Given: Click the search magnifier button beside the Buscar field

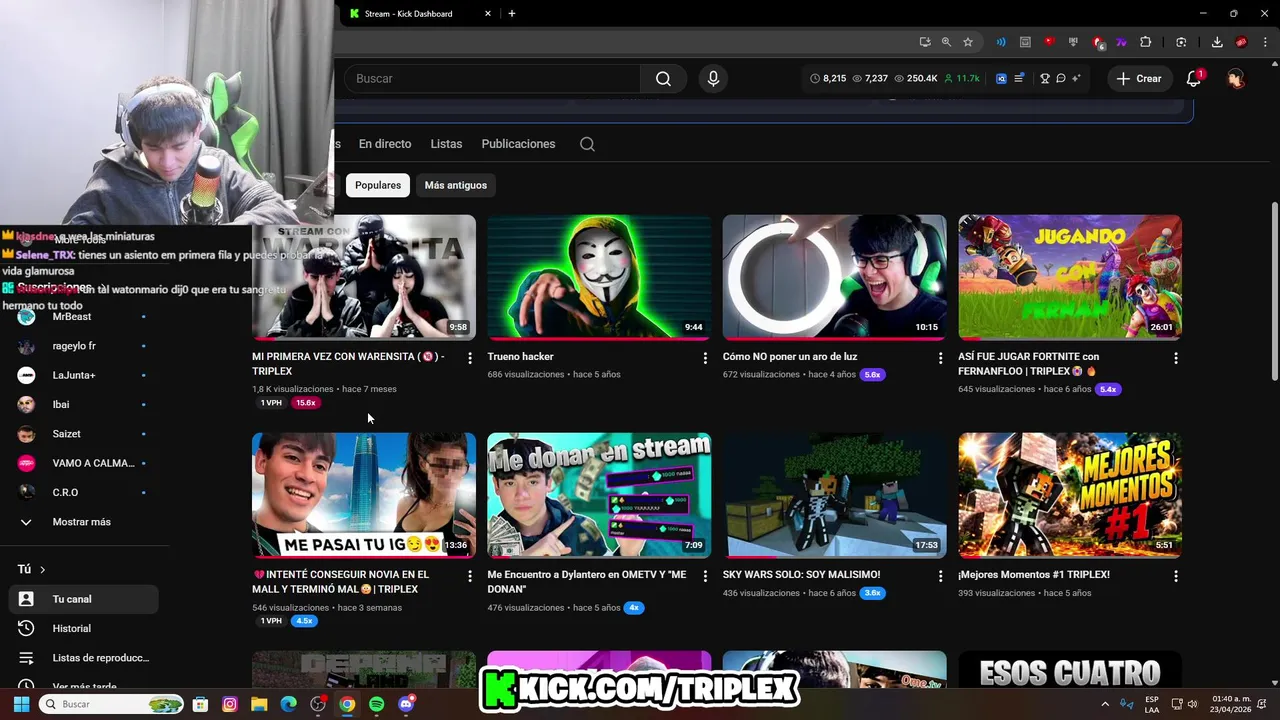Looking at the screenshot, I should click(663, 79).
